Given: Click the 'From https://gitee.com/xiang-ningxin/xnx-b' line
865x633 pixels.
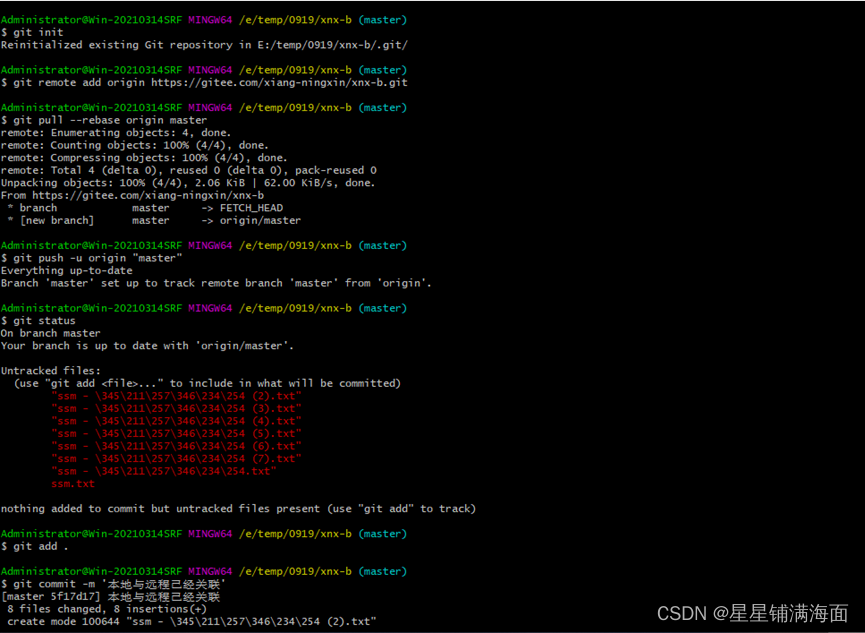Looking at the screenshot, I should coord(132,195).
